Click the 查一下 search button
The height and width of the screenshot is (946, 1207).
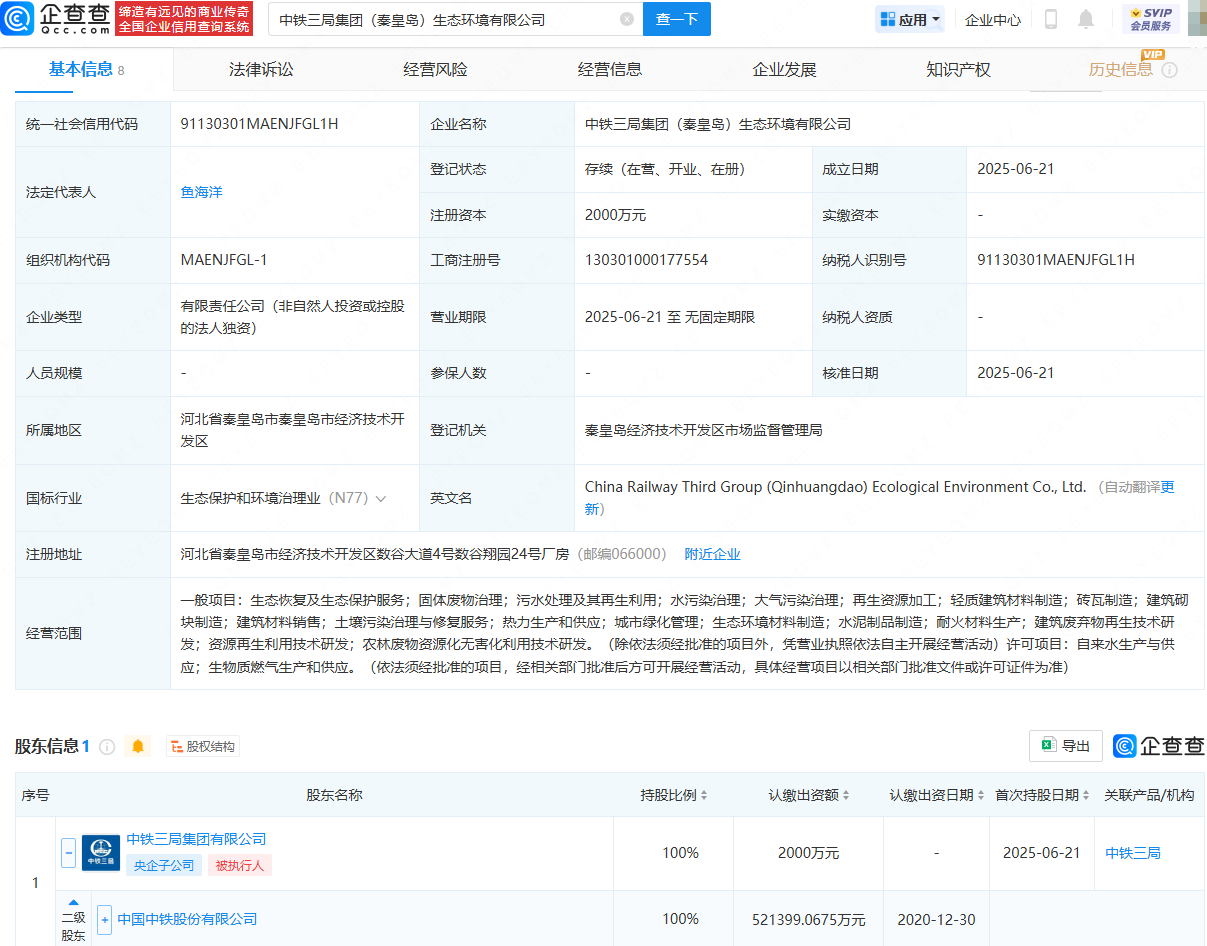(677, 19)
